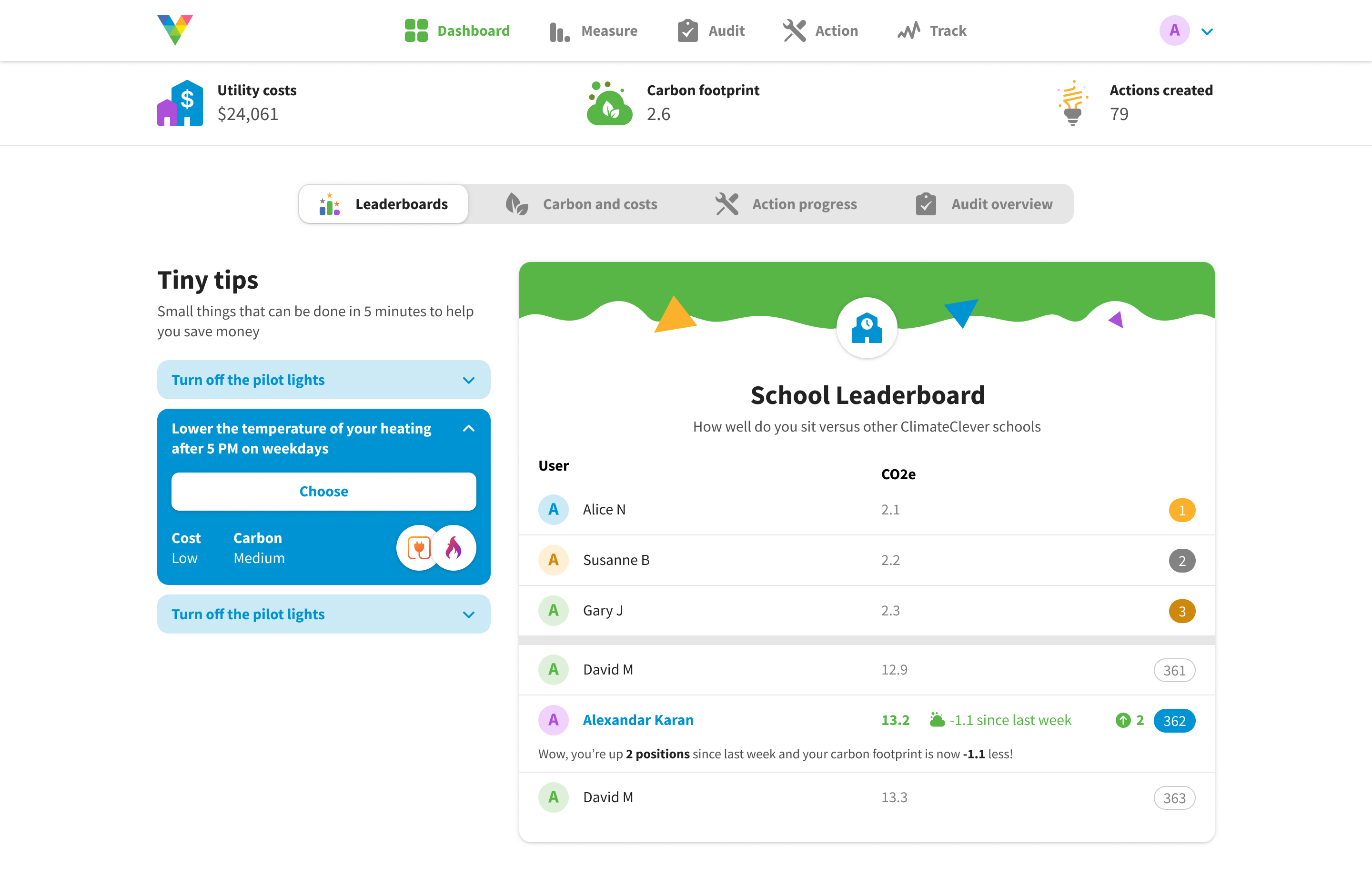Click the green up-arrow position change icon
1372x896 pixels.
tap(1122, 720)
